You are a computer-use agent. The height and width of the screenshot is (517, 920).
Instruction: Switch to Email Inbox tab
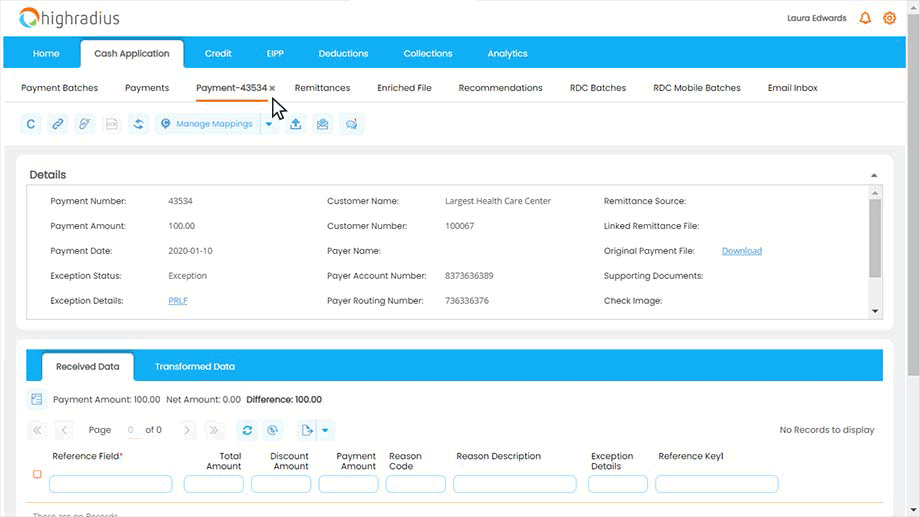click(793, 88)
